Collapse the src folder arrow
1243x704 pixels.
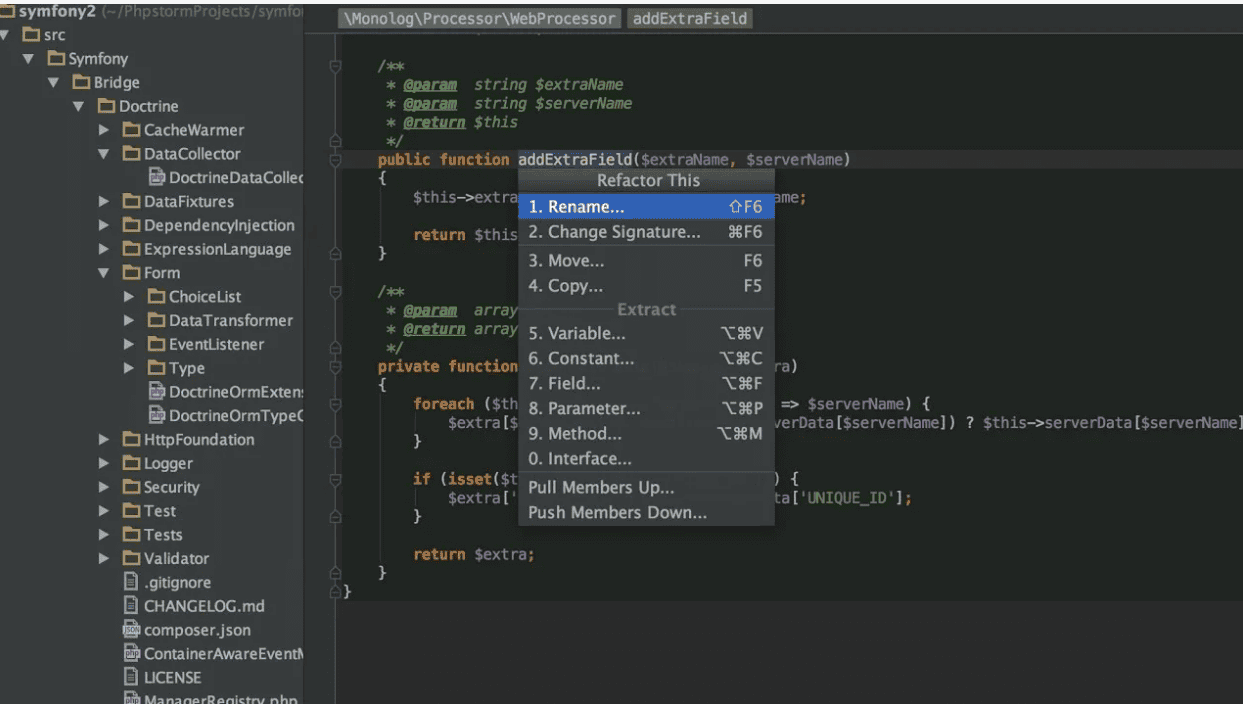click(x=5, y=35)
